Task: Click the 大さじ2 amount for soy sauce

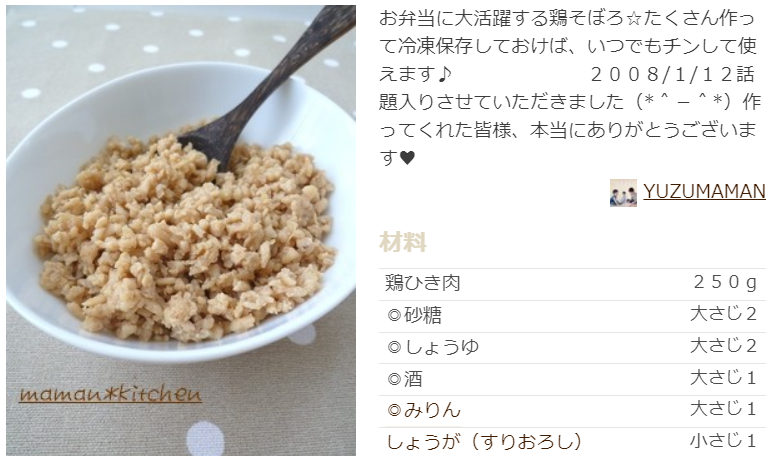Action: tap(723, 346)
